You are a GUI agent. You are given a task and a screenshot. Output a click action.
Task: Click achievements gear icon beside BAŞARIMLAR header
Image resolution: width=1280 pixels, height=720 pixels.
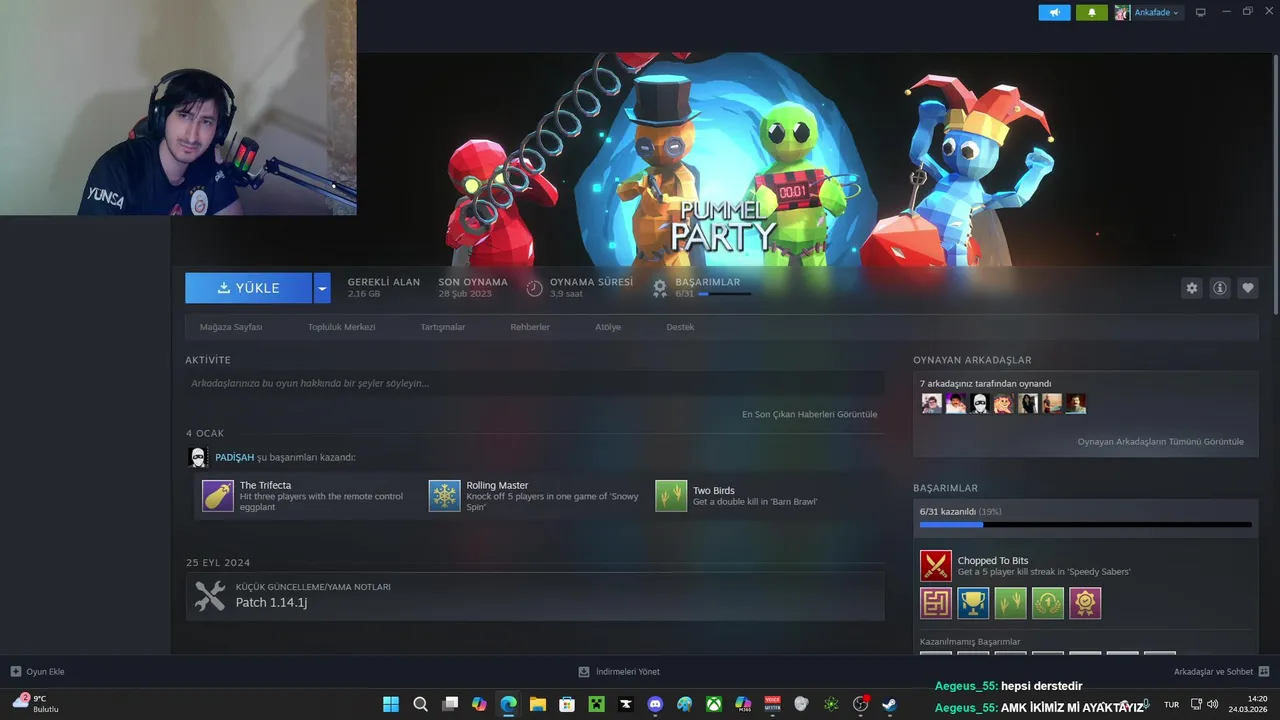pyautogui.click(x=660, y=288)
